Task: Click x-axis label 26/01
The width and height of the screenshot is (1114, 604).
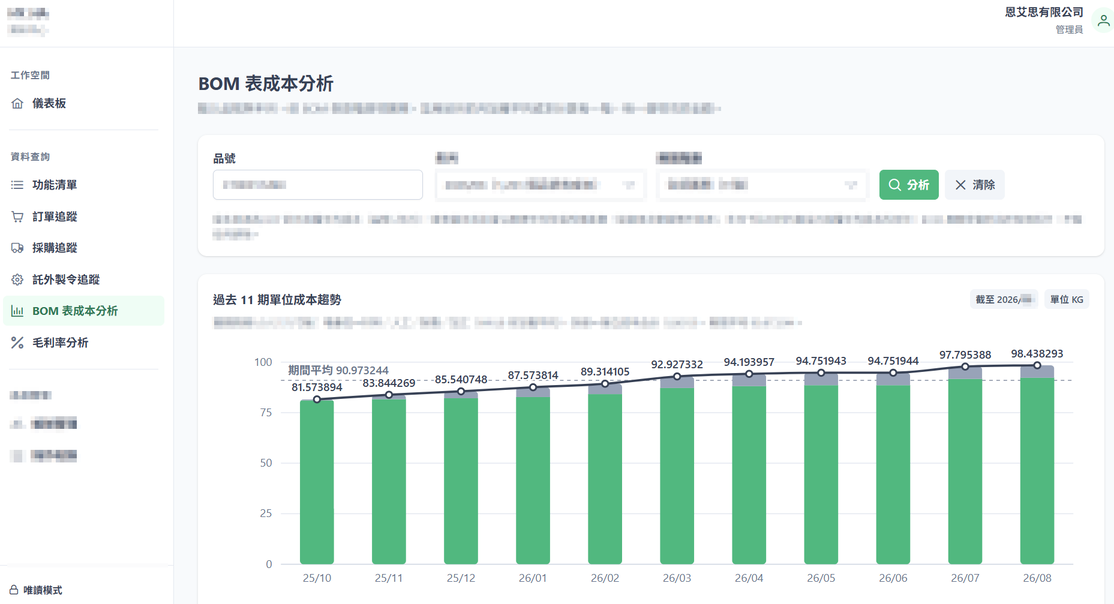Action: pyautogui.click(x=533, y=578)
